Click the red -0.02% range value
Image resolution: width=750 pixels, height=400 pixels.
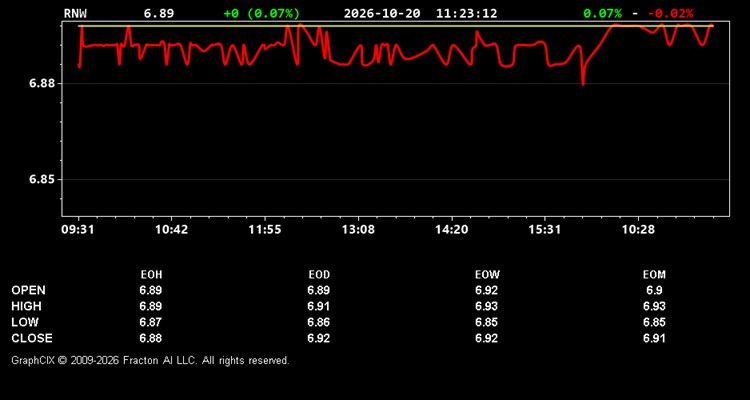(x=670, y=13)
